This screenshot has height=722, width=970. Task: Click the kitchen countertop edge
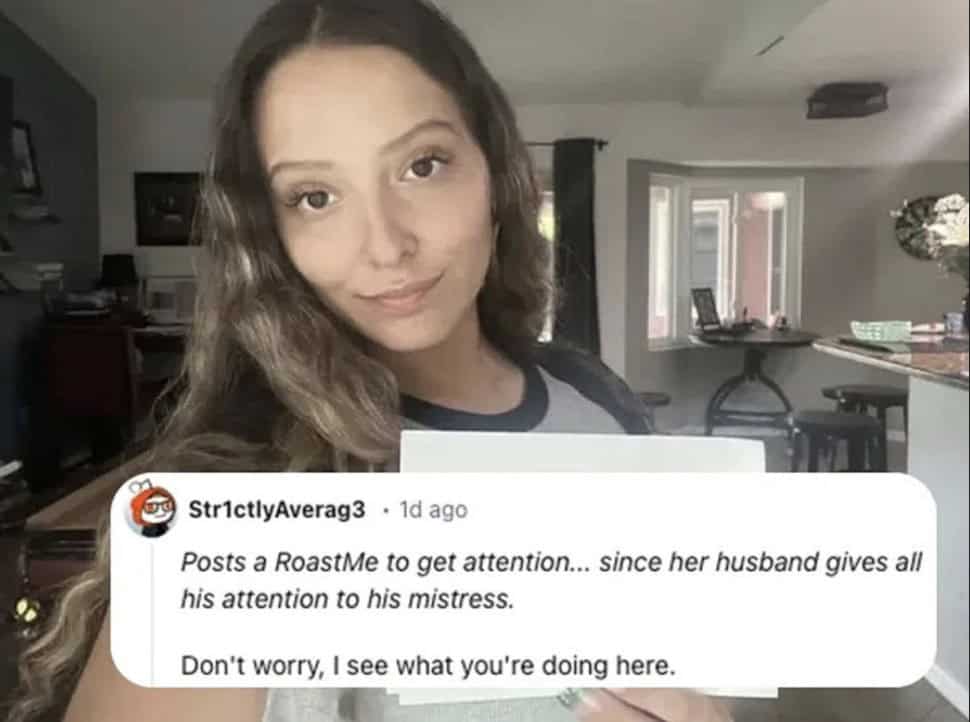click(891, 364)
